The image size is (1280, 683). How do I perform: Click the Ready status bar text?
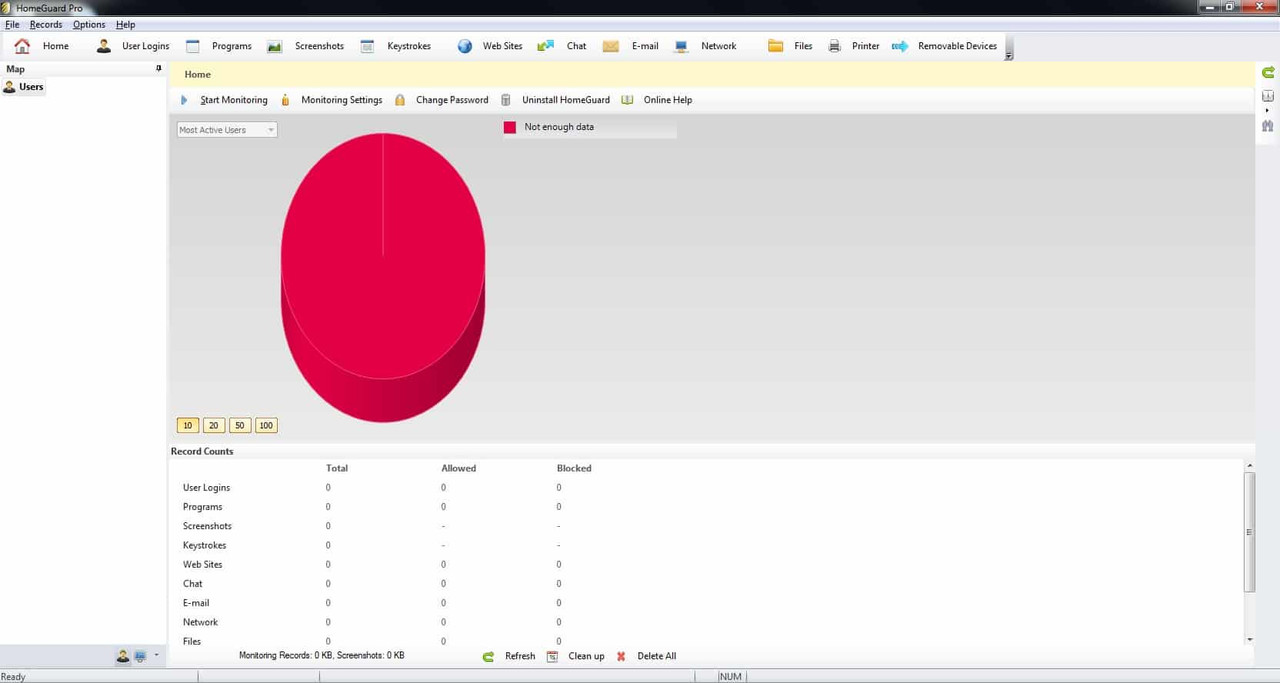click(13, 677)
